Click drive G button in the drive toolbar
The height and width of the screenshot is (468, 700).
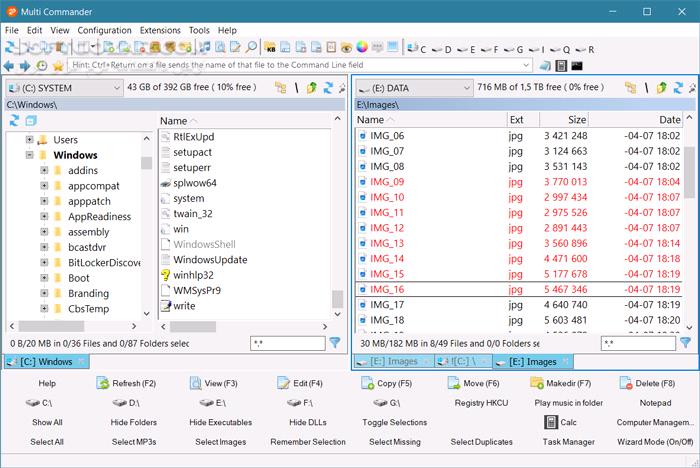[514, 49]
